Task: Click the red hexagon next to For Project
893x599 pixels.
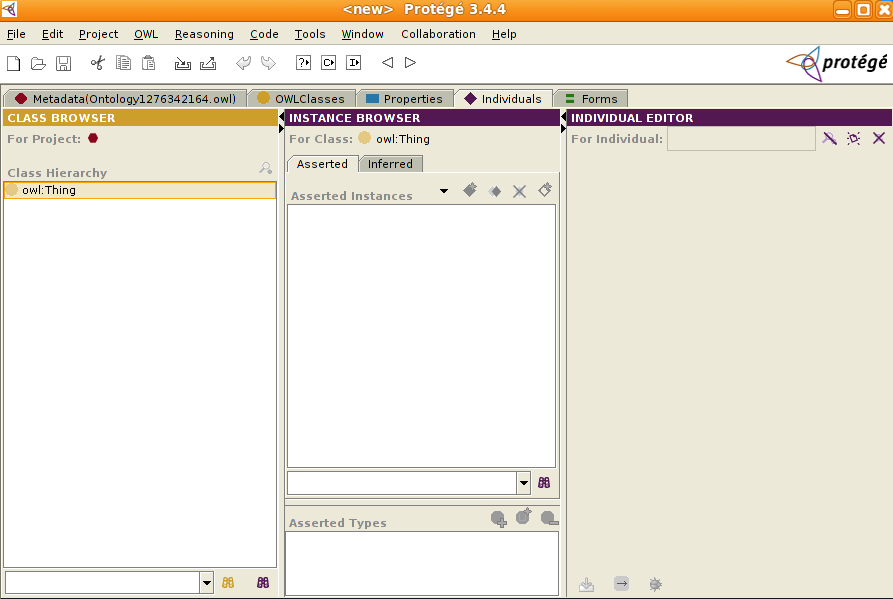Action: pyautogui.click(x=93, y=138)
